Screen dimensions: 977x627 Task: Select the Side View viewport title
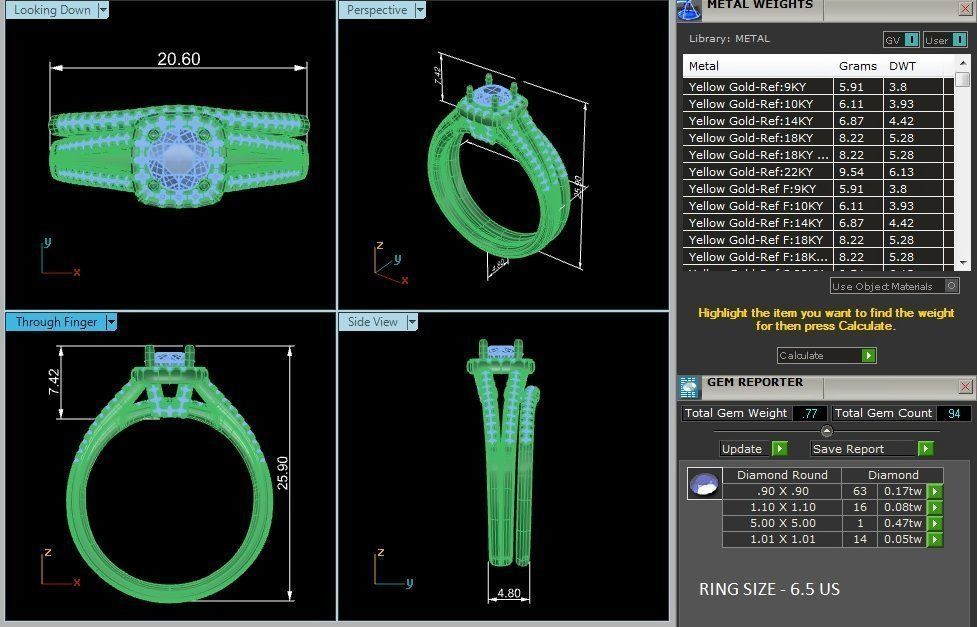tap(373, 322)
